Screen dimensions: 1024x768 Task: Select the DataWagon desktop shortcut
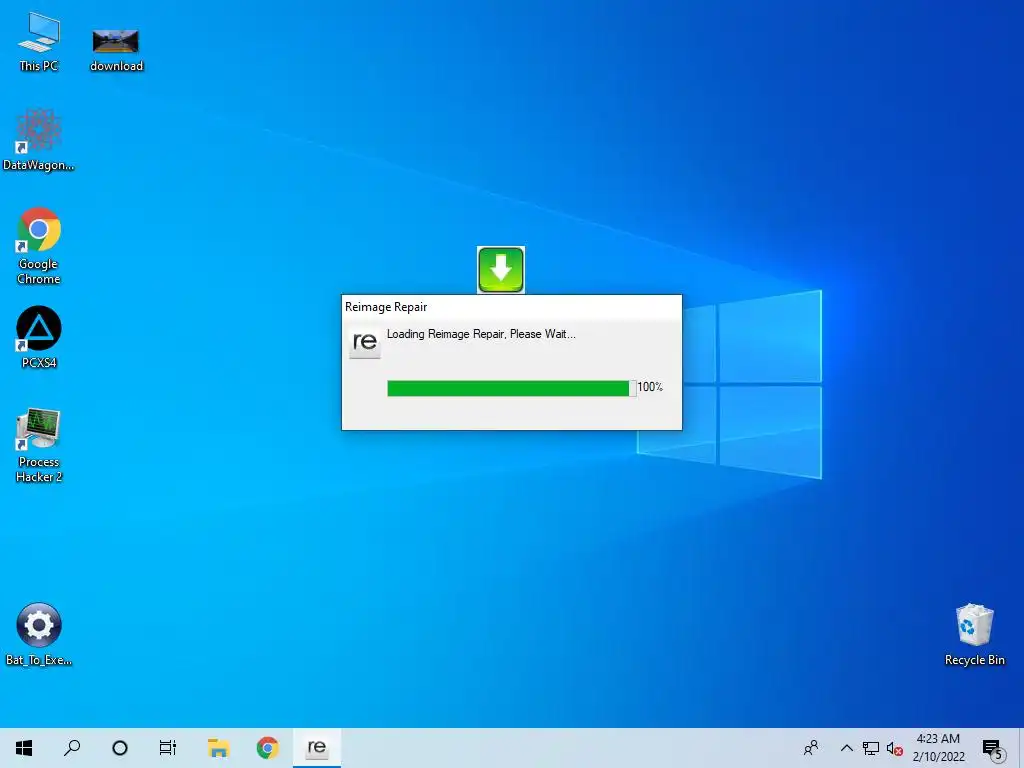39,140
